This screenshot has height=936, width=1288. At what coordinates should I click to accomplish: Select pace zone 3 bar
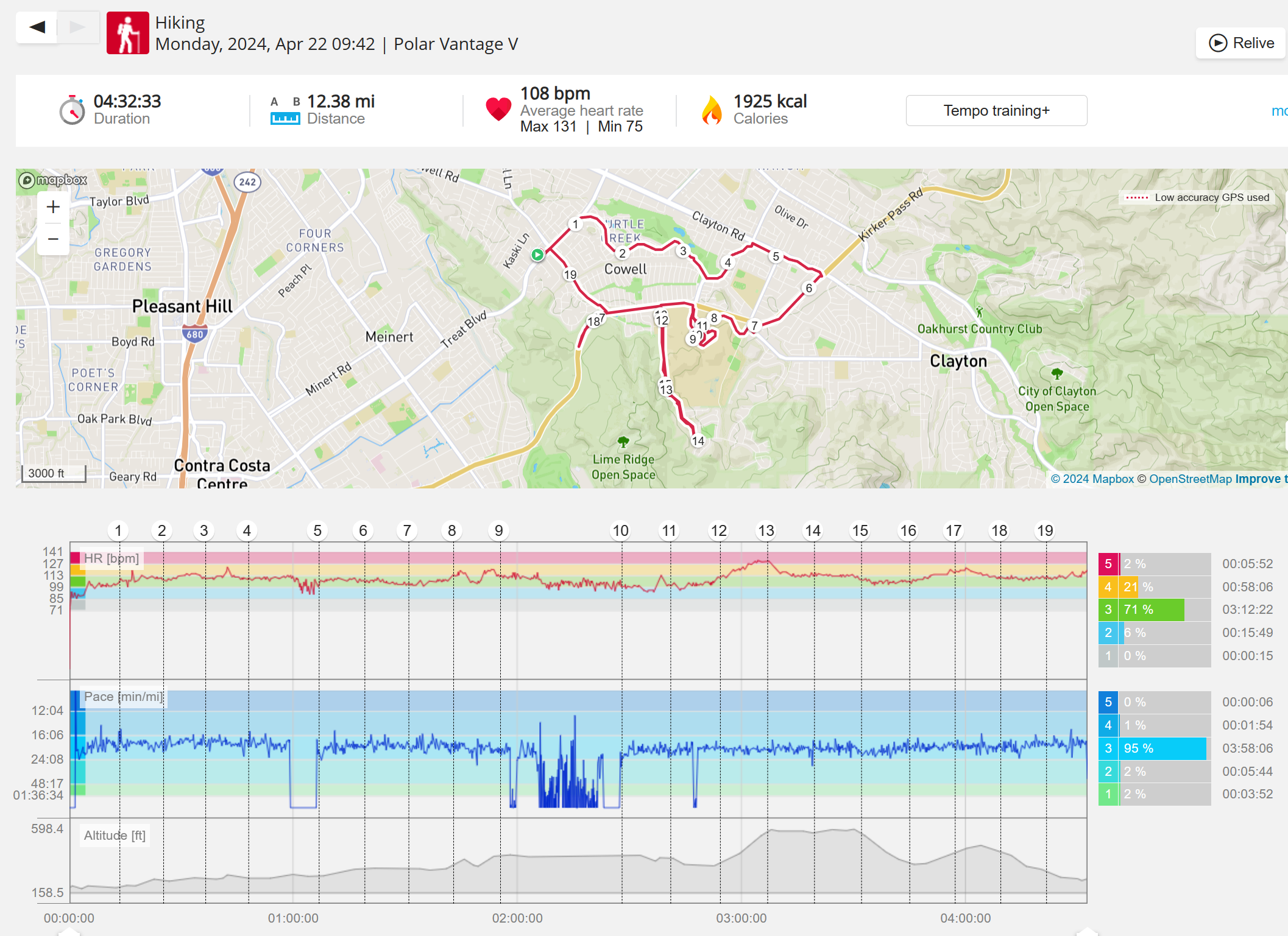click(1153, 748)
